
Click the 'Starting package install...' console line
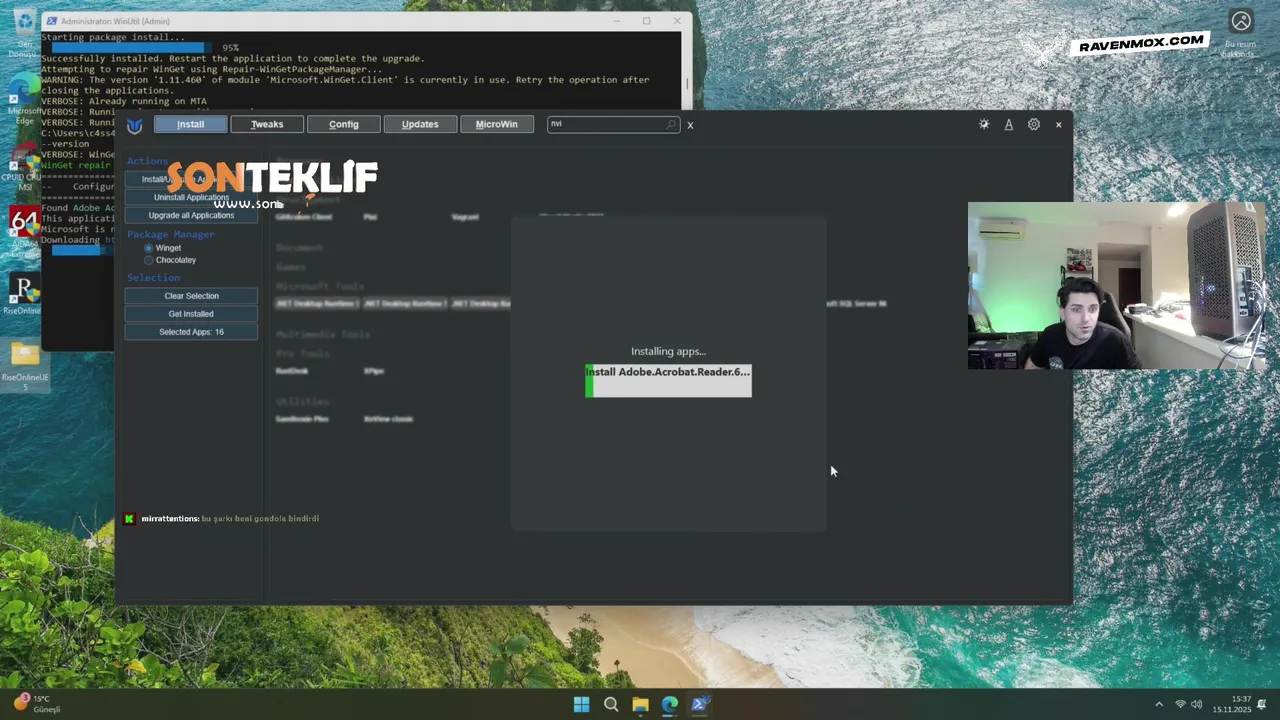pos(113,37)
